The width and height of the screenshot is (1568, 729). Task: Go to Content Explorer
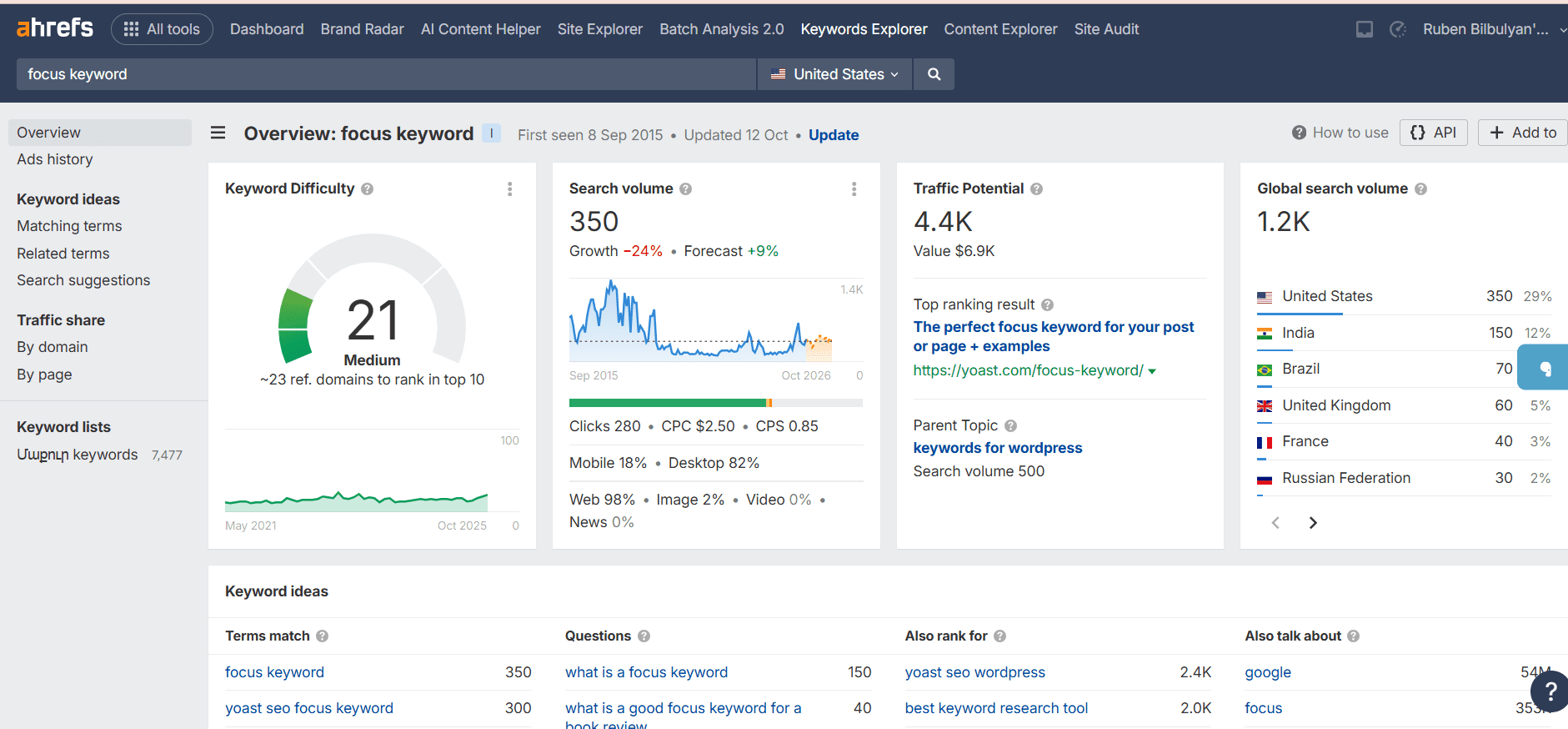[x=1000, y=29]
